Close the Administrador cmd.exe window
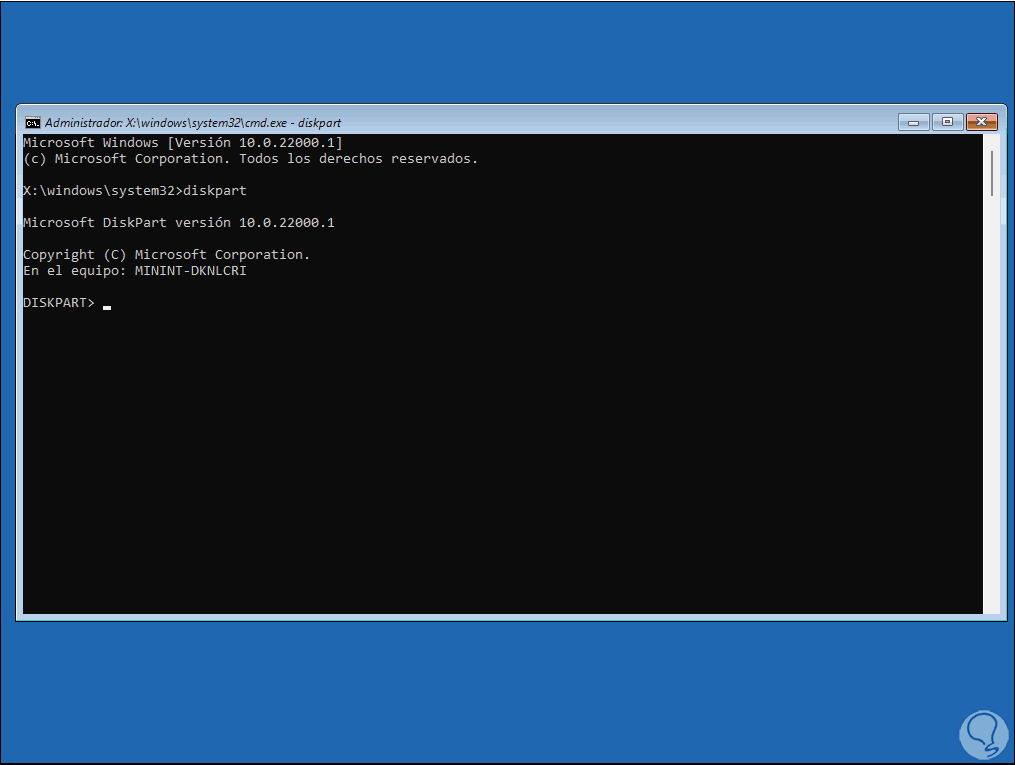 pos(981,122)
